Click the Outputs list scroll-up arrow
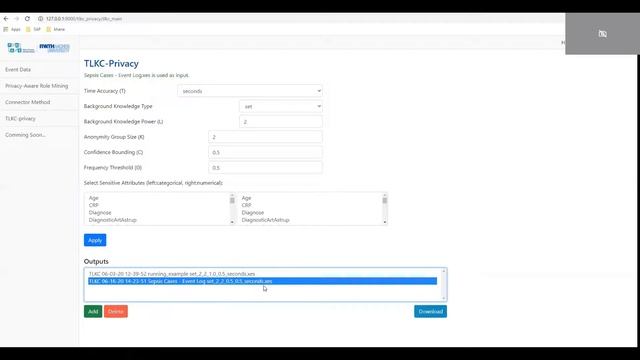640x360 pixels. pyautogui.click(x=444, y=271)
